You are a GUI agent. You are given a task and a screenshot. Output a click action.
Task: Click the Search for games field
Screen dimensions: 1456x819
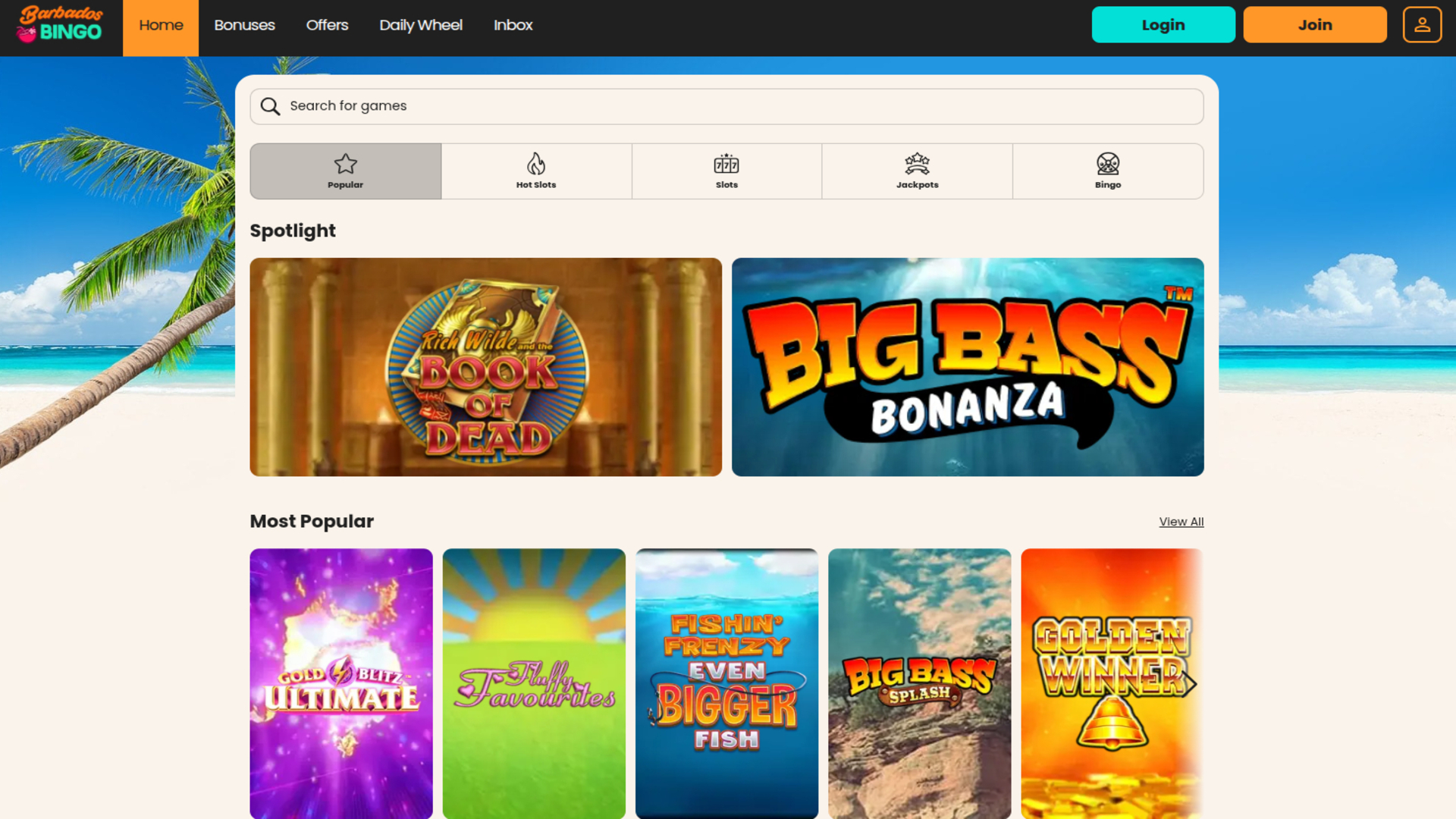(x=531, y=106)
